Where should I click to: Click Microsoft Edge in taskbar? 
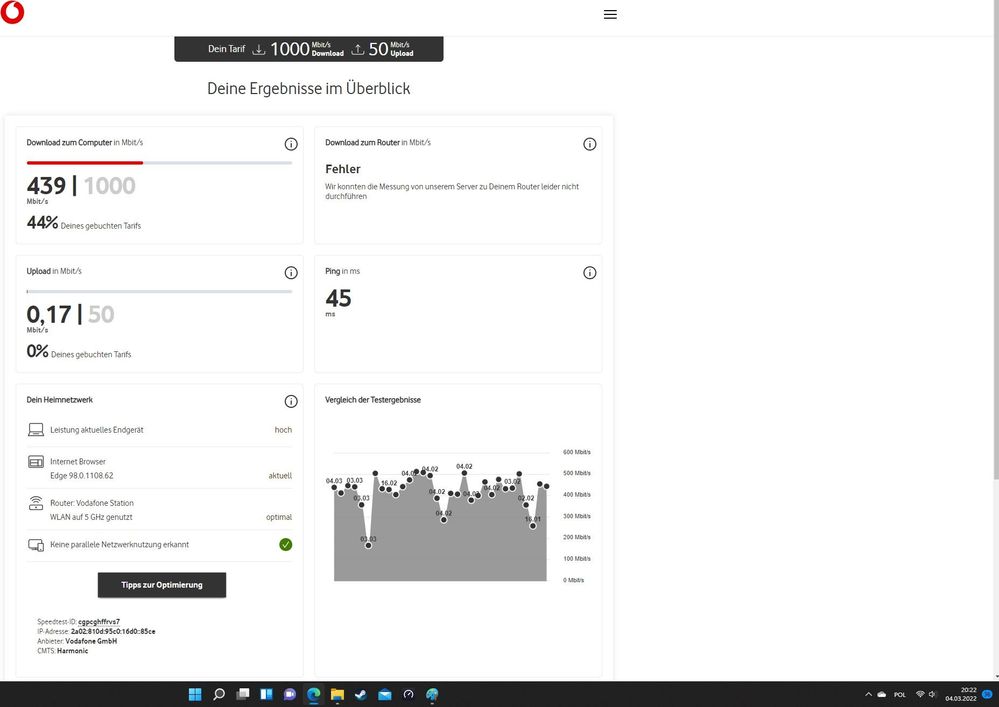tap(313, 694)
